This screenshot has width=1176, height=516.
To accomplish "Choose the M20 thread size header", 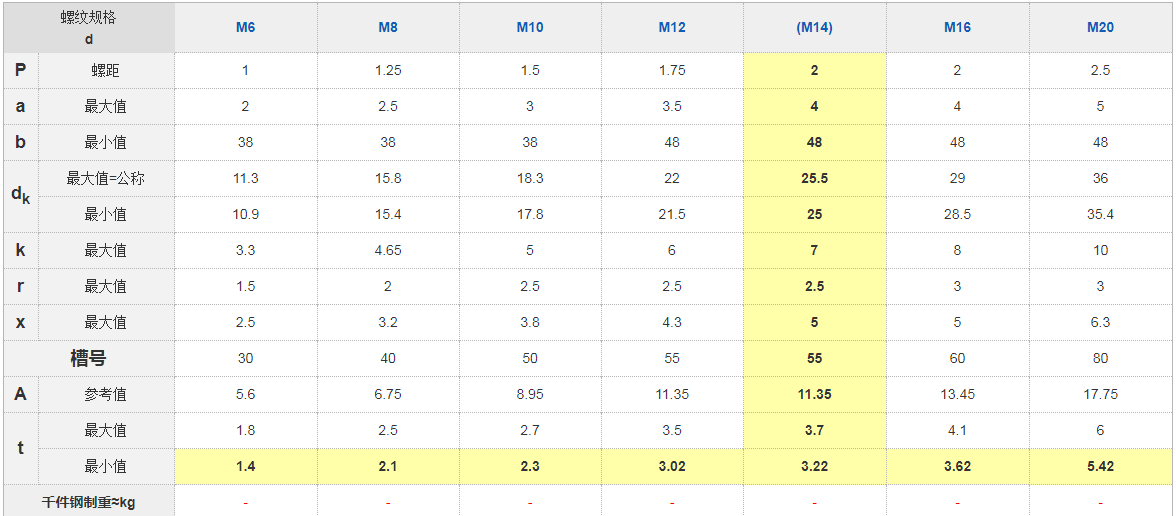I will point(1100,27).
